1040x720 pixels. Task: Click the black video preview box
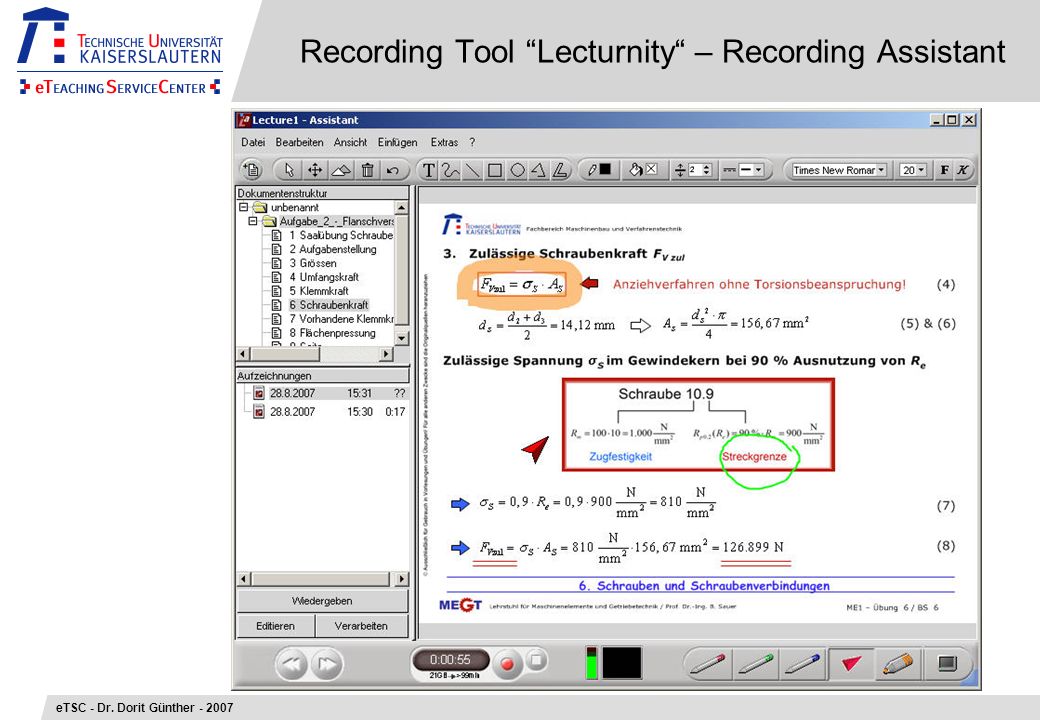[621, 663]
